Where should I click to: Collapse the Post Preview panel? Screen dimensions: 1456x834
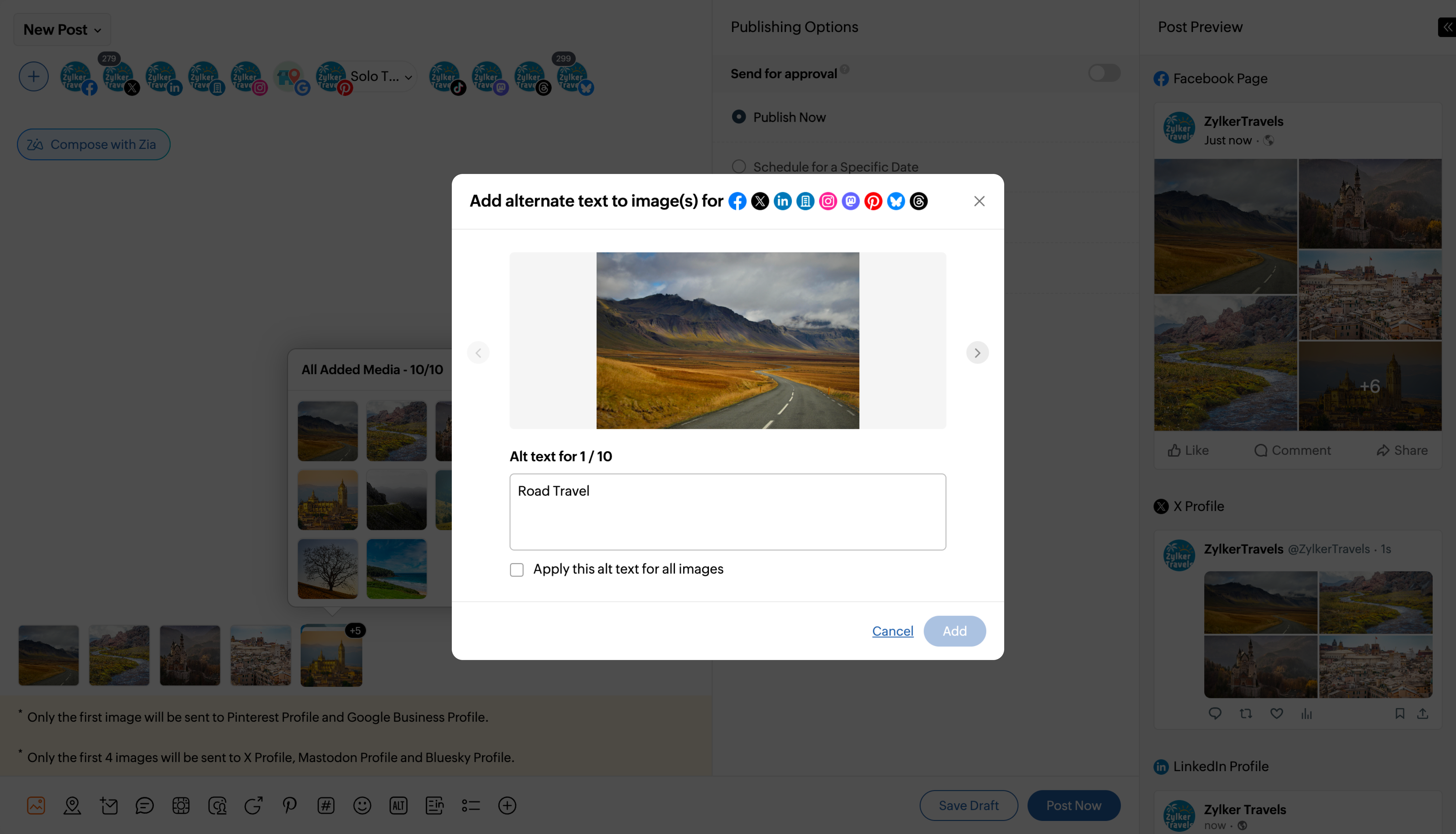click(1447, 27)
